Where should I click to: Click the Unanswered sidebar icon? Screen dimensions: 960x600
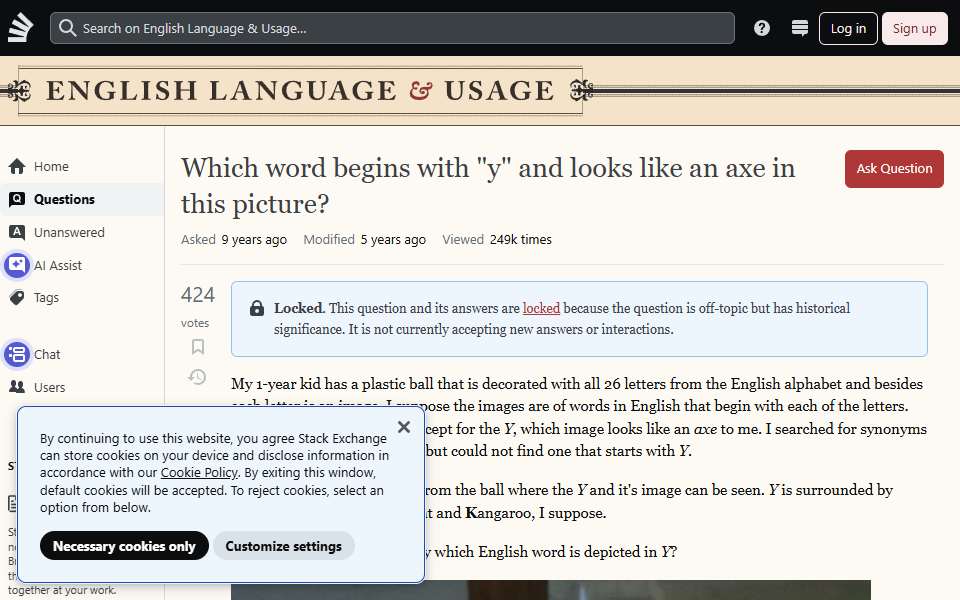click(x=17, y=232)
